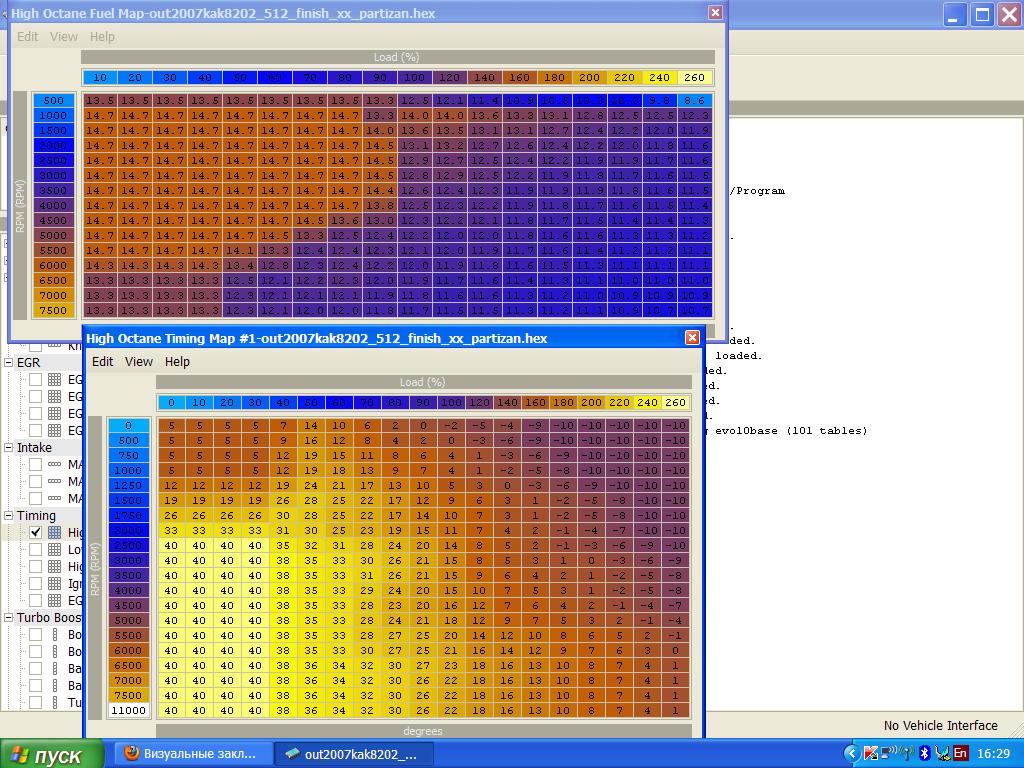This screenshot has height=768, width=1024.
Task: Click the table icon of first EGR entry
Action: pos(55,380)
